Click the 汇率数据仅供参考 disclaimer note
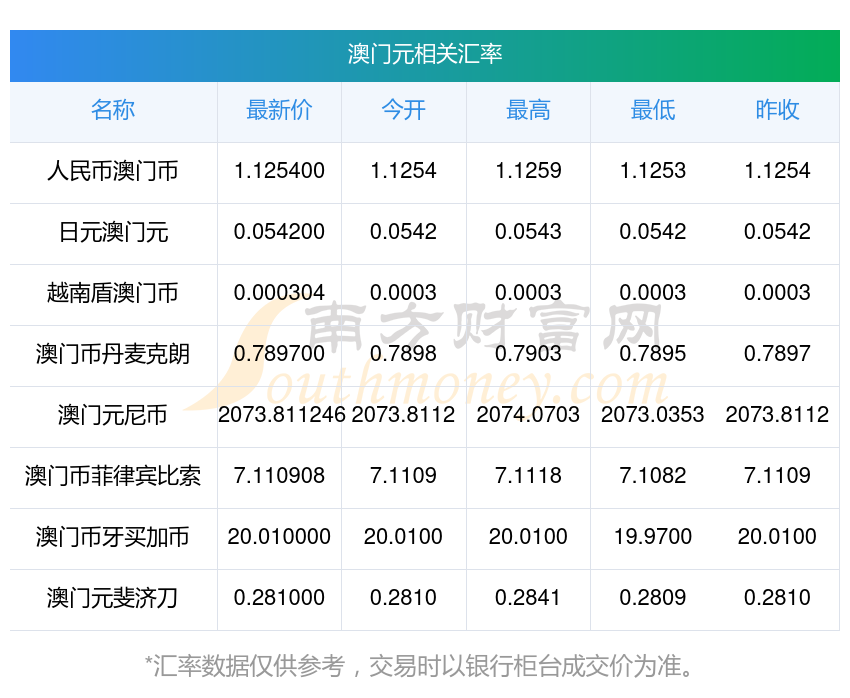This screenshot has height=698, width=850. [419, 666]
